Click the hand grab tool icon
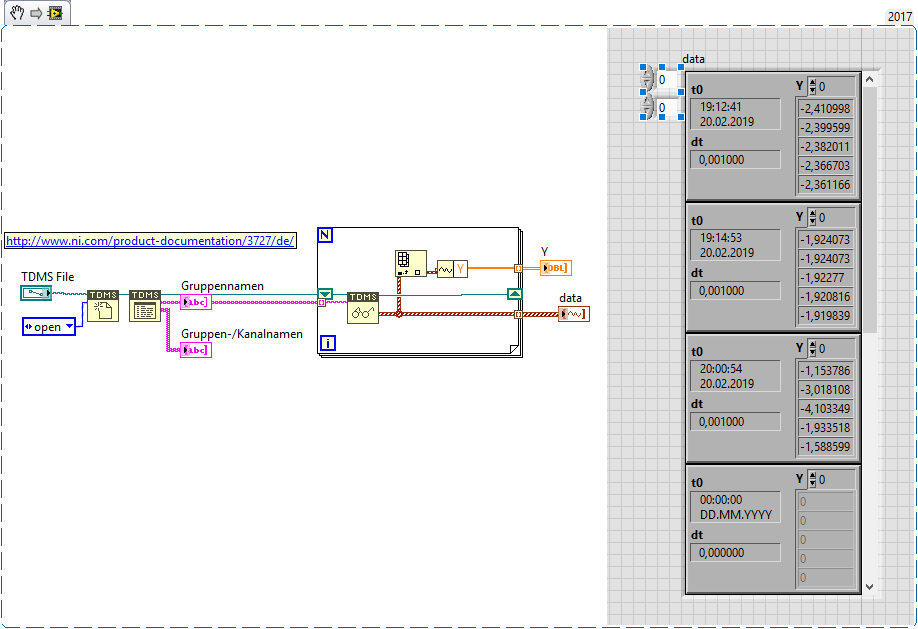 [17, 12]
